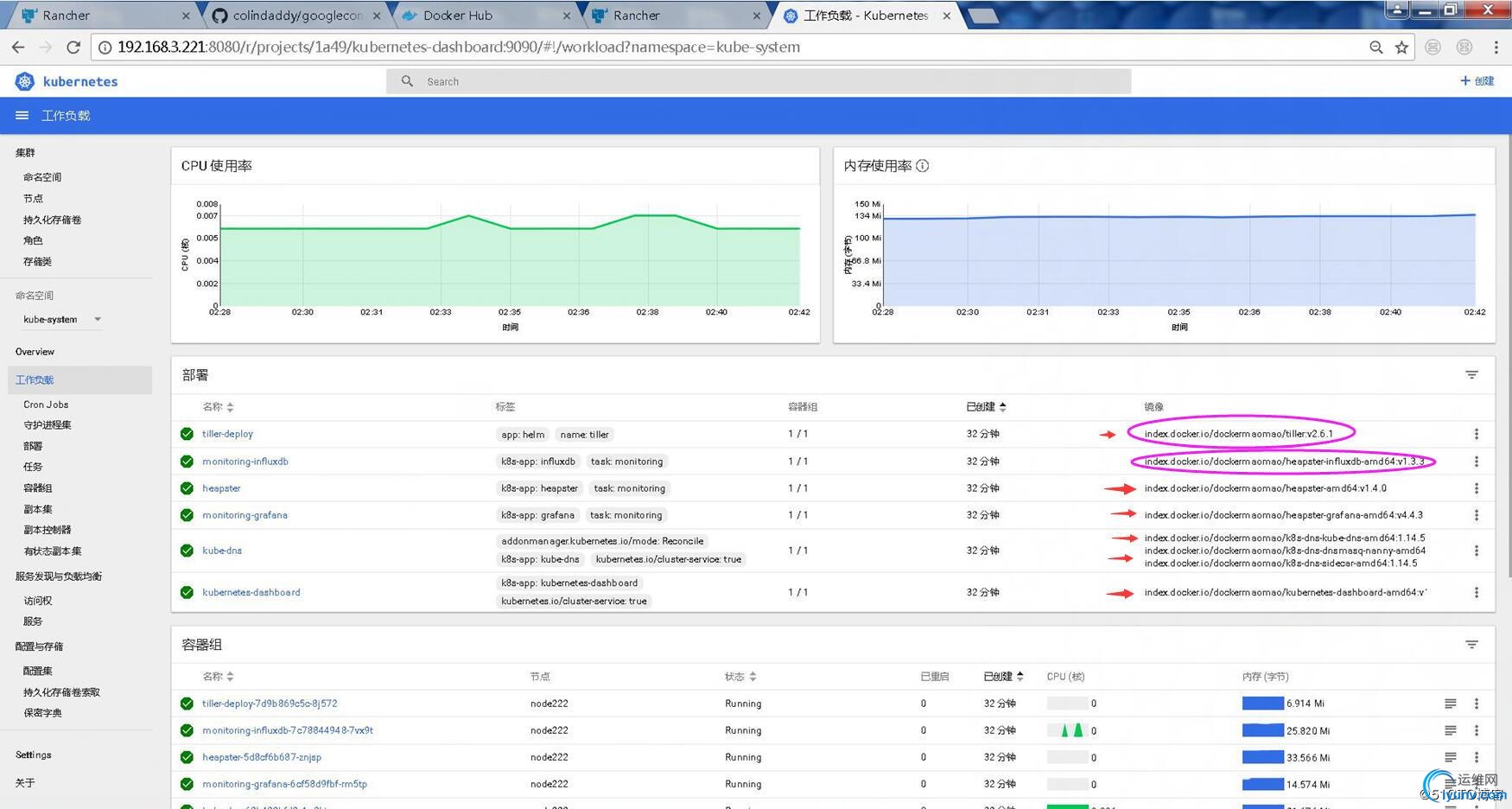Viewport: 1512px width, 809px height.
Task: Click the Kubernetes logo icon
Action: tap(24, 81)
